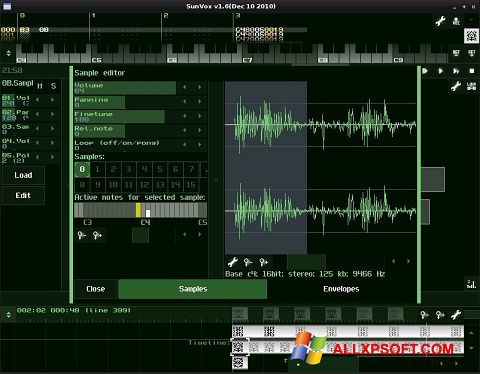Click the levels bars icon at right edge
The width and height of the screenshot is (480, 374).
tap(471, 284)
